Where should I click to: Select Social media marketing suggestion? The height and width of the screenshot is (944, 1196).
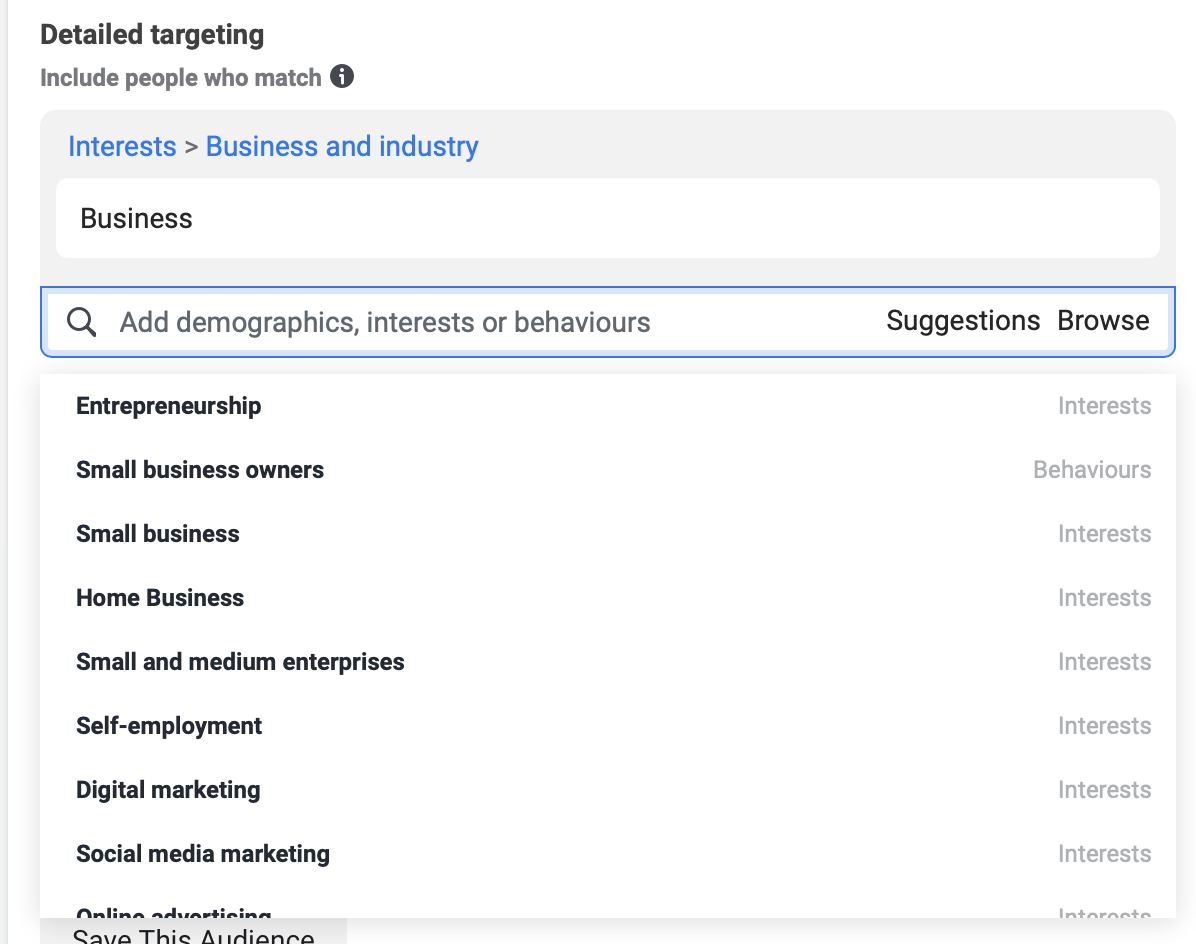coord(203,854)
